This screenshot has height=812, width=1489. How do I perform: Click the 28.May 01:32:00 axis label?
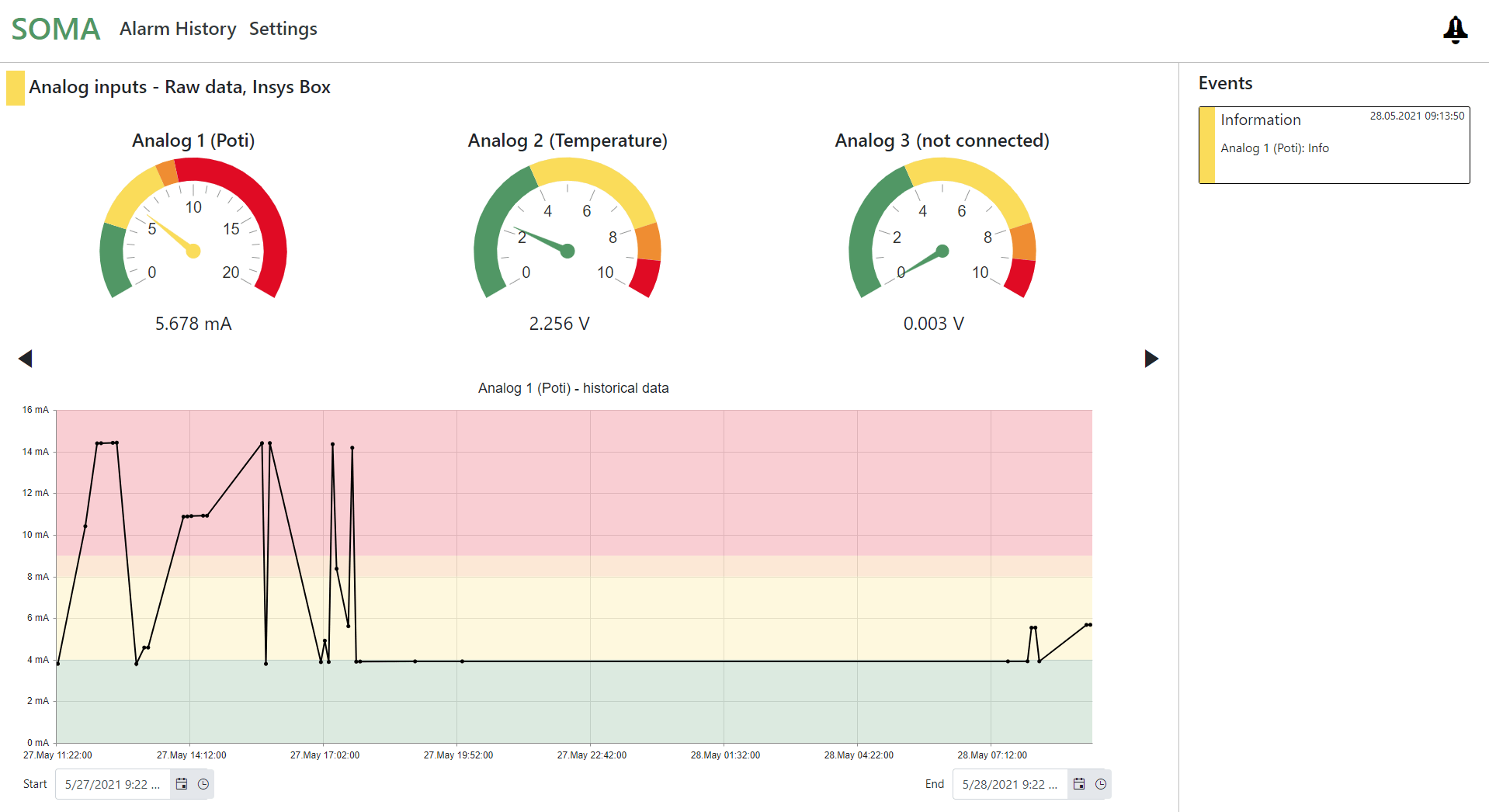pyautogui.click(x=725, y=755)
